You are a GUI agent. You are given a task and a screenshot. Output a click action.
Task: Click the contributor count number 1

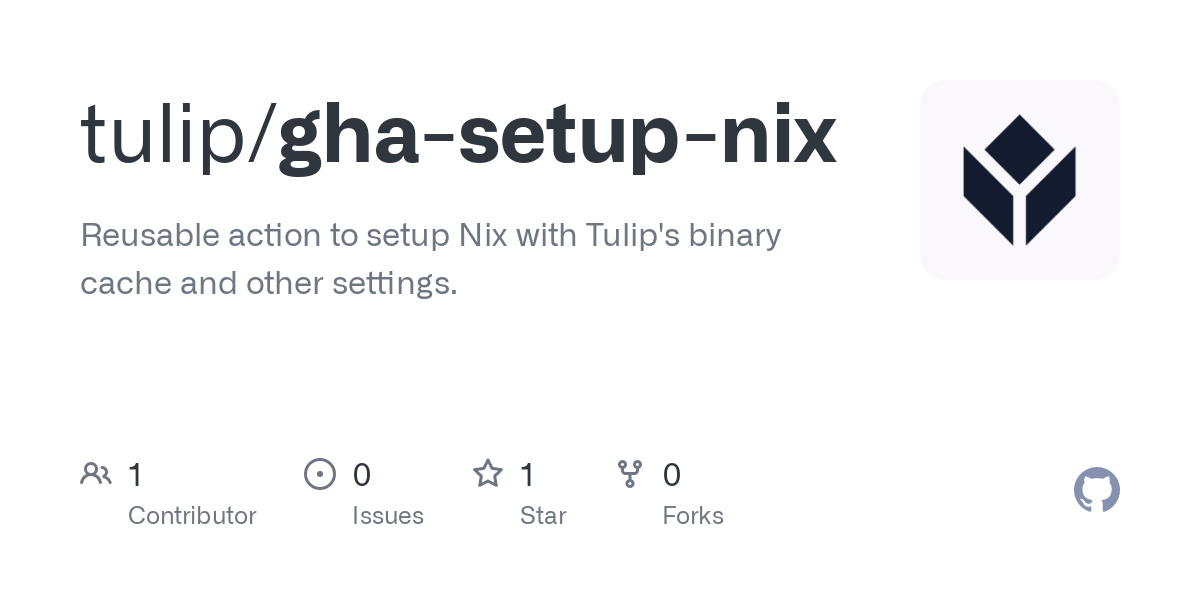click(135, 475)
